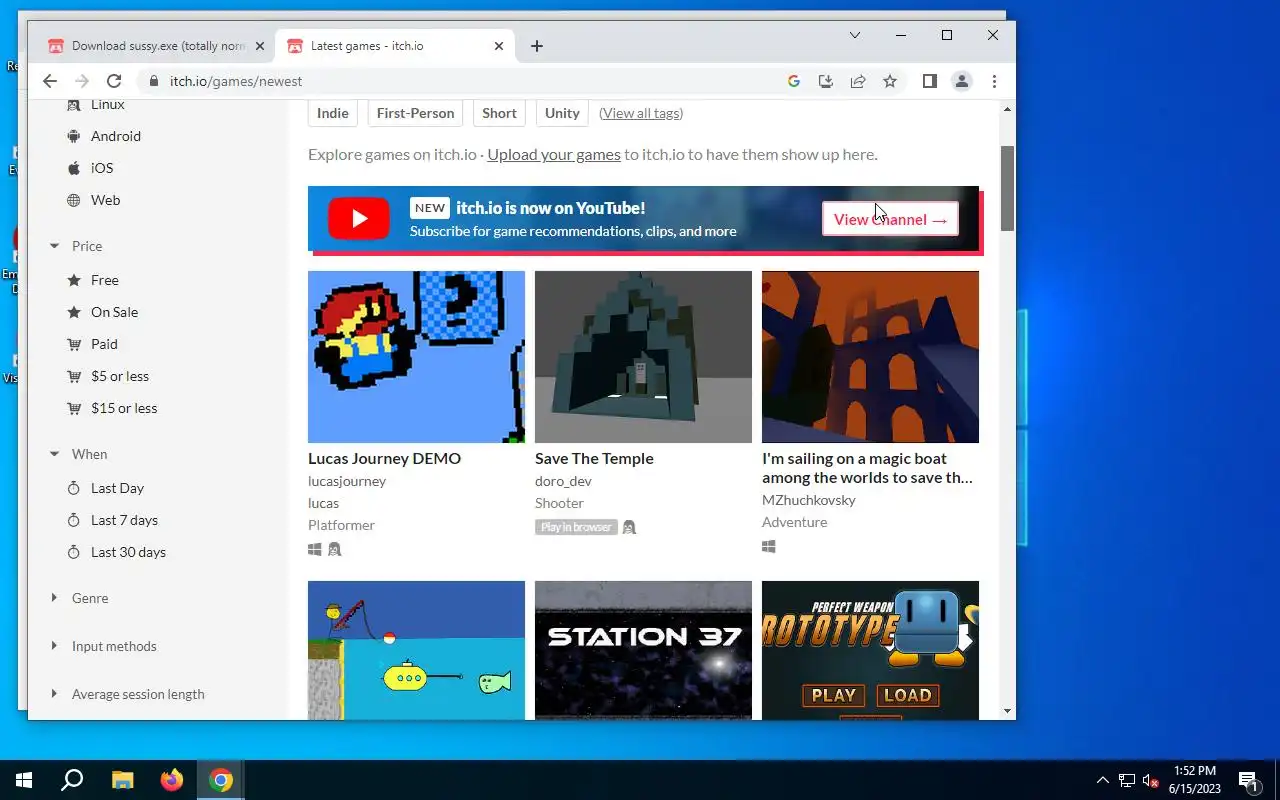Open the Station 37 game thumbnail
The height and width of the screenshot is (800, 1280).
click(x=643, y=650)
